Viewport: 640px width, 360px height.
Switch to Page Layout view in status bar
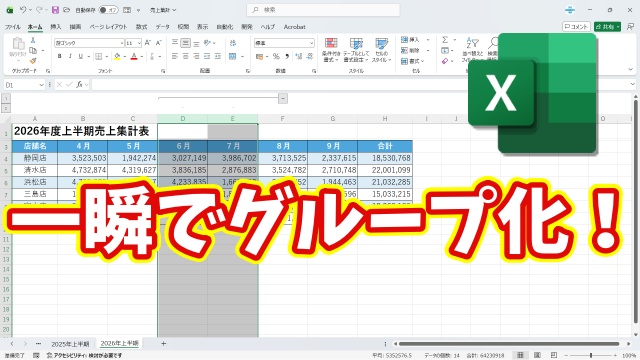[537, 356]
